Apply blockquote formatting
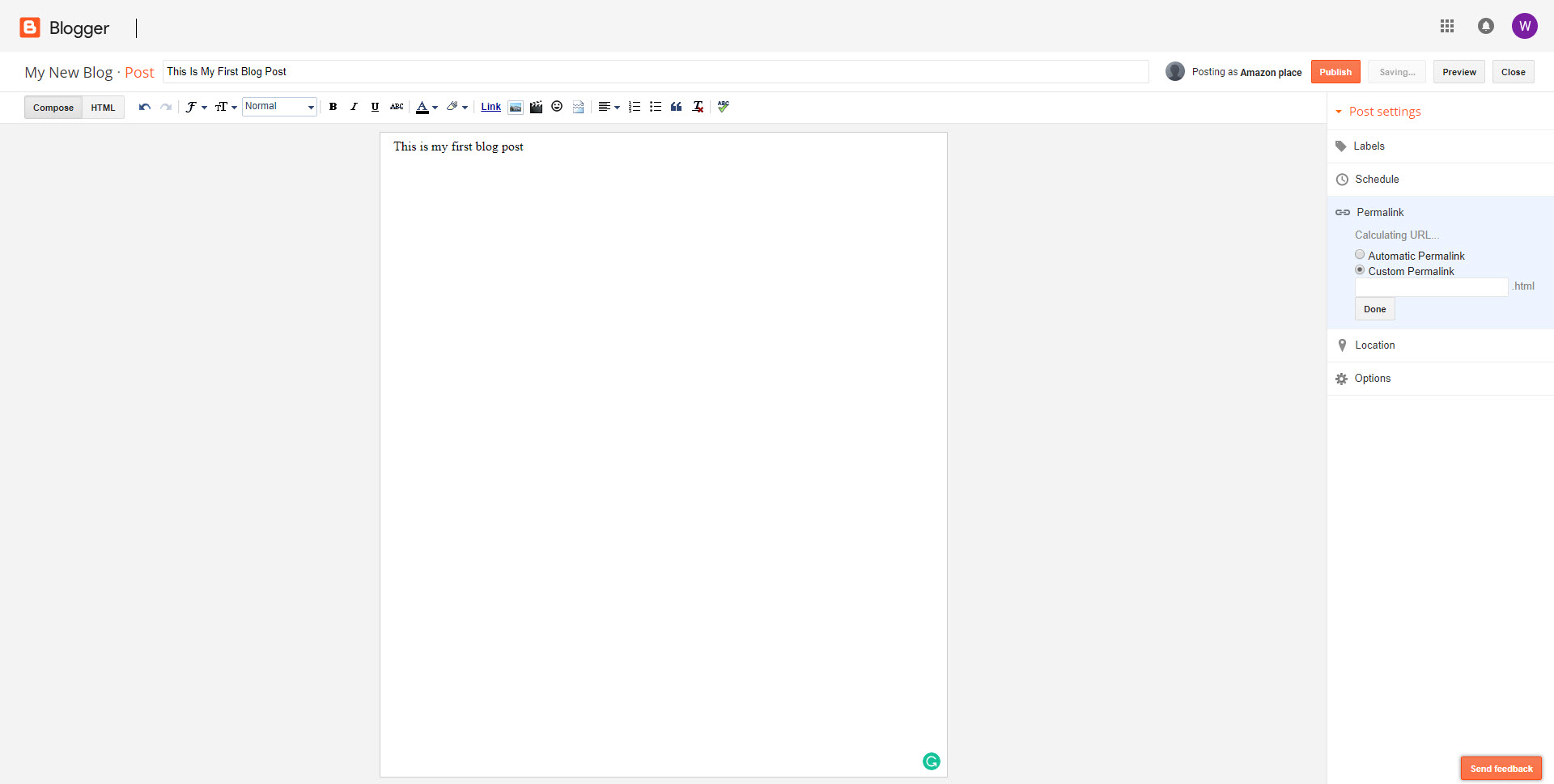This screenshot has width=1554, height=784. (677, 107)
